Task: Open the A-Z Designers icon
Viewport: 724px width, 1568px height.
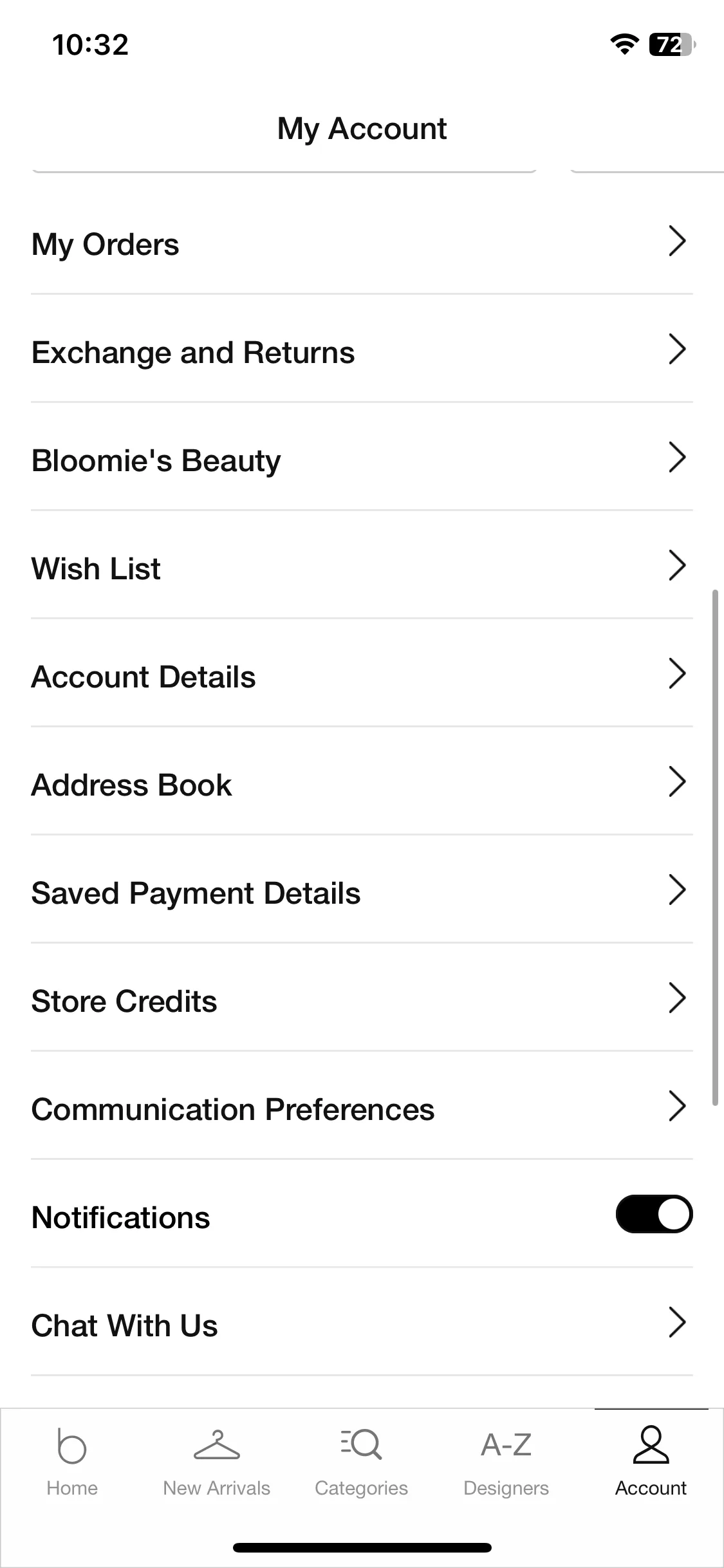Action: click(506, 1445)
